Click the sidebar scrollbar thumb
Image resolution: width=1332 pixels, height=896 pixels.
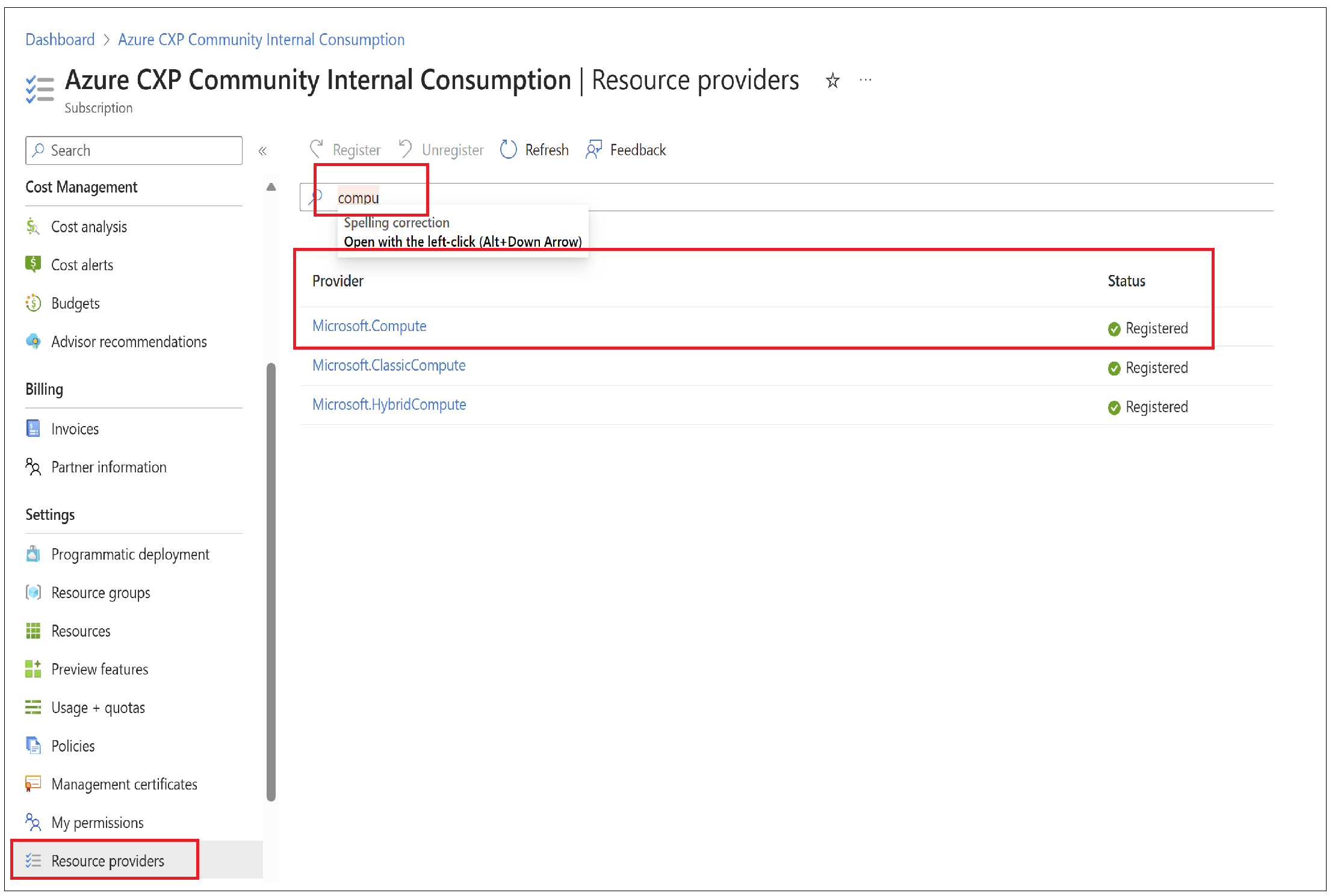271,582
